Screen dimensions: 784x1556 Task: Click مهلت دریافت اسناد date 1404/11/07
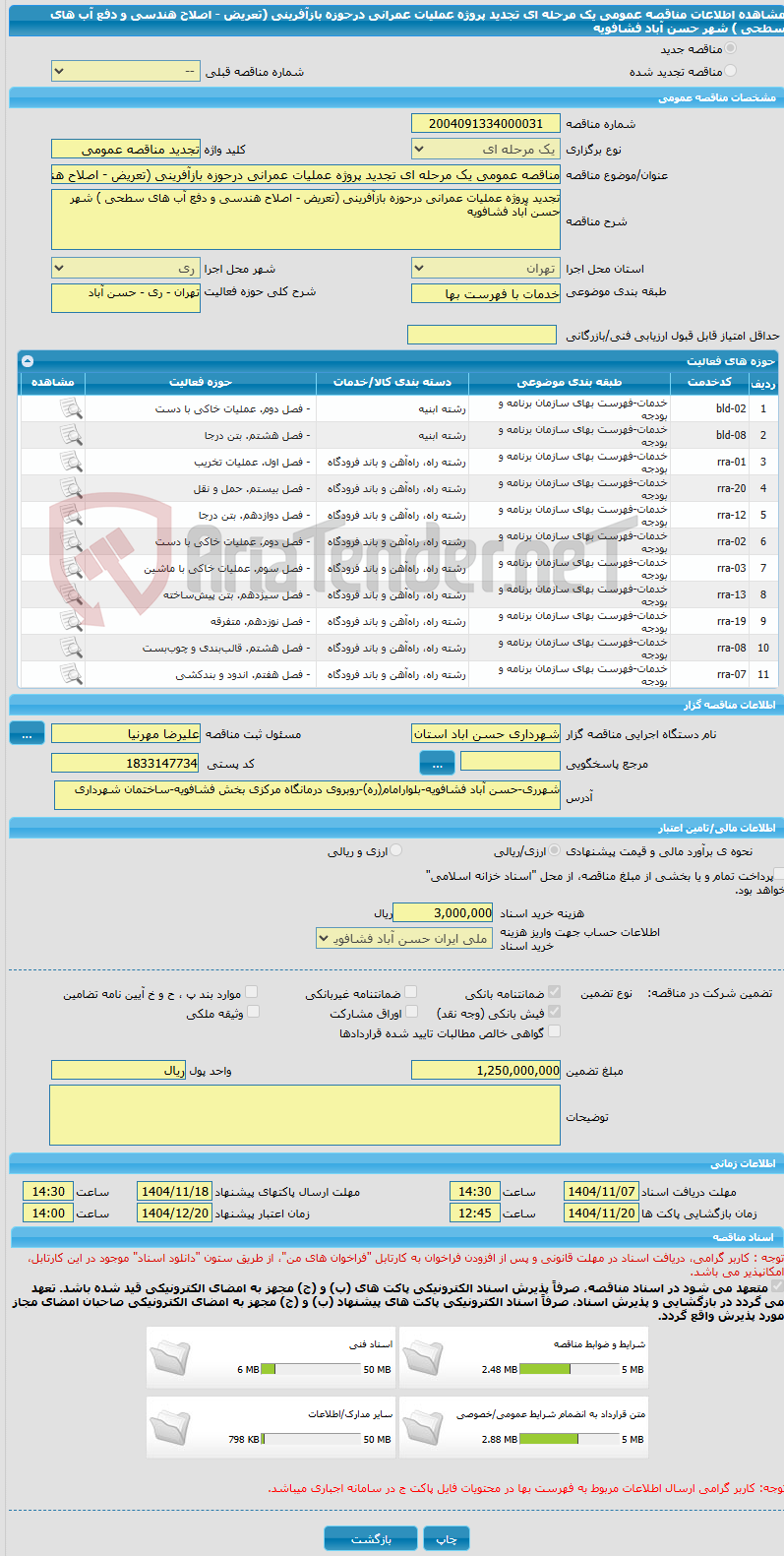(601, 1191)
